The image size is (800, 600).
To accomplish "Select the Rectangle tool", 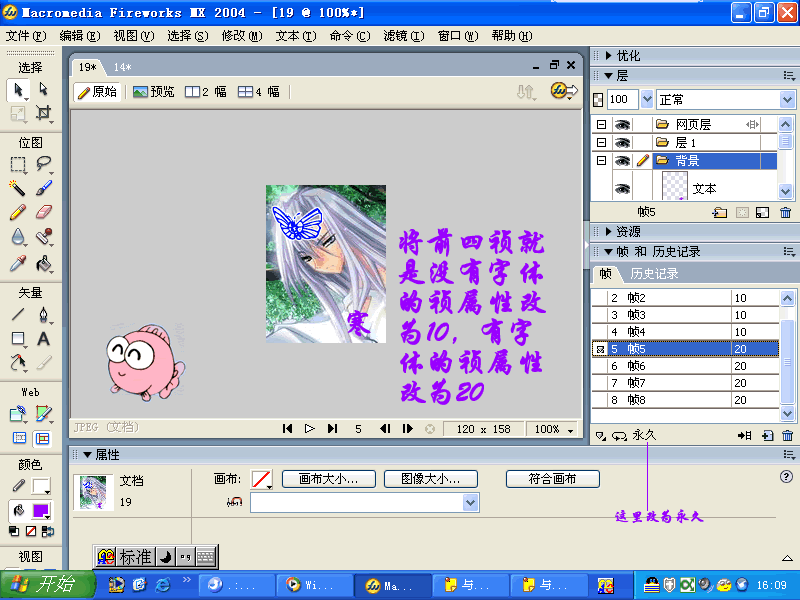I will coord(18,339).
